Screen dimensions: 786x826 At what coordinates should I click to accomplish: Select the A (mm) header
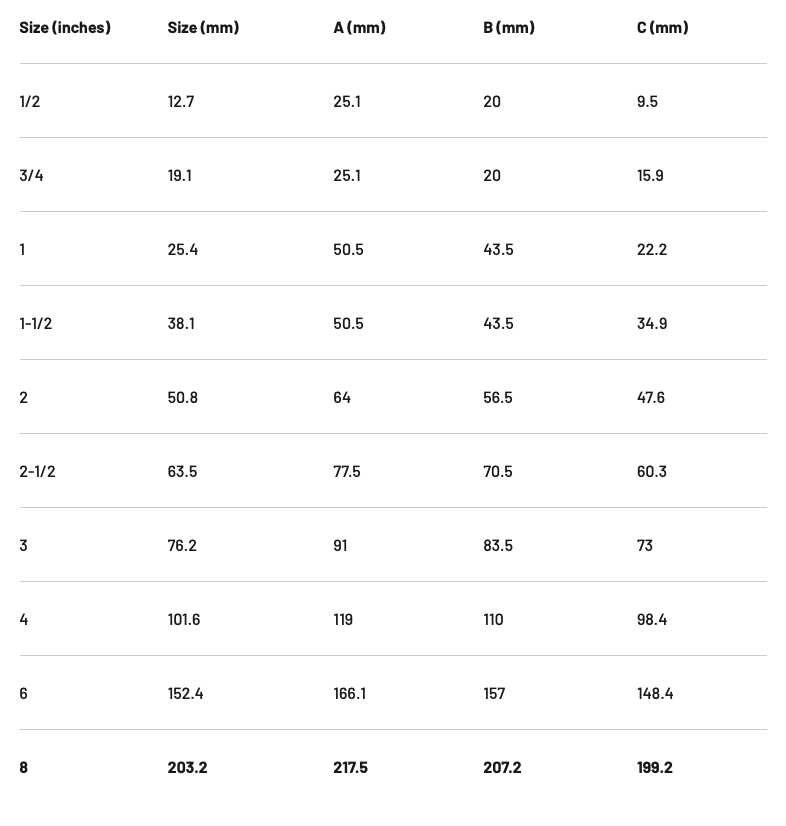(x=359, y=27)
